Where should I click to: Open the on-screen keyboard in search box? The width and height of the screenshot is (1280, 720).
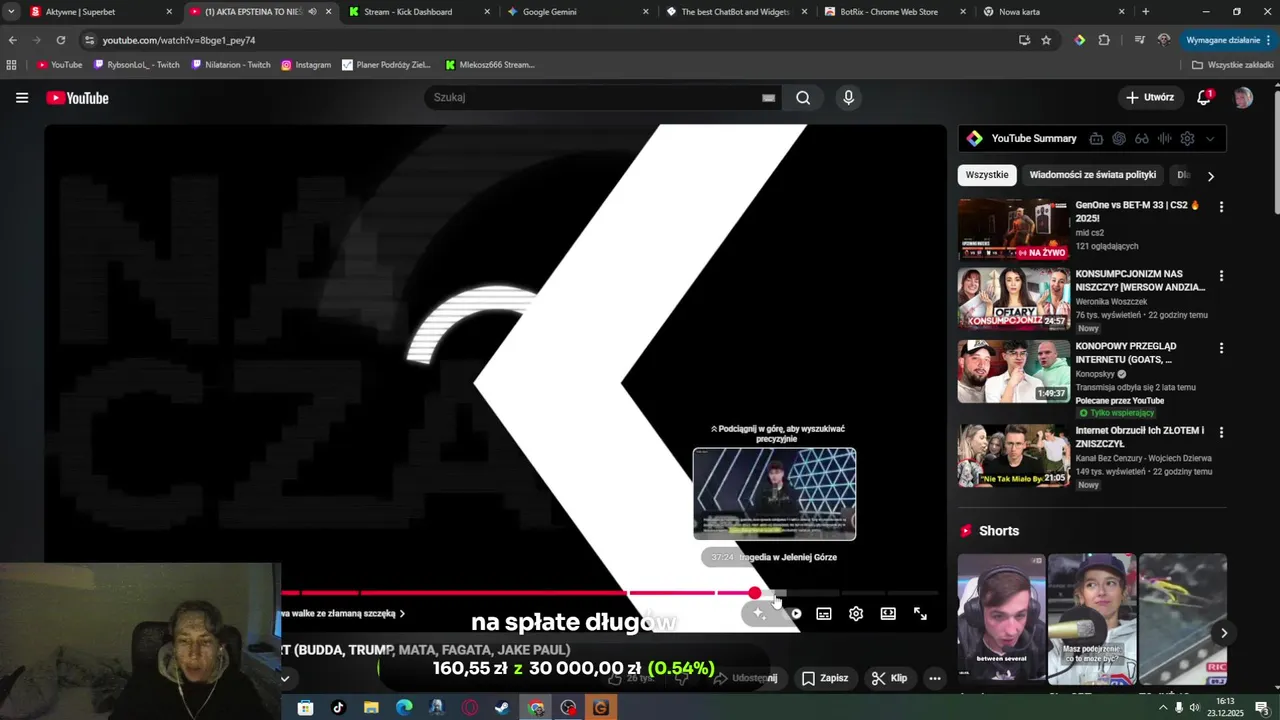(768, 98)
